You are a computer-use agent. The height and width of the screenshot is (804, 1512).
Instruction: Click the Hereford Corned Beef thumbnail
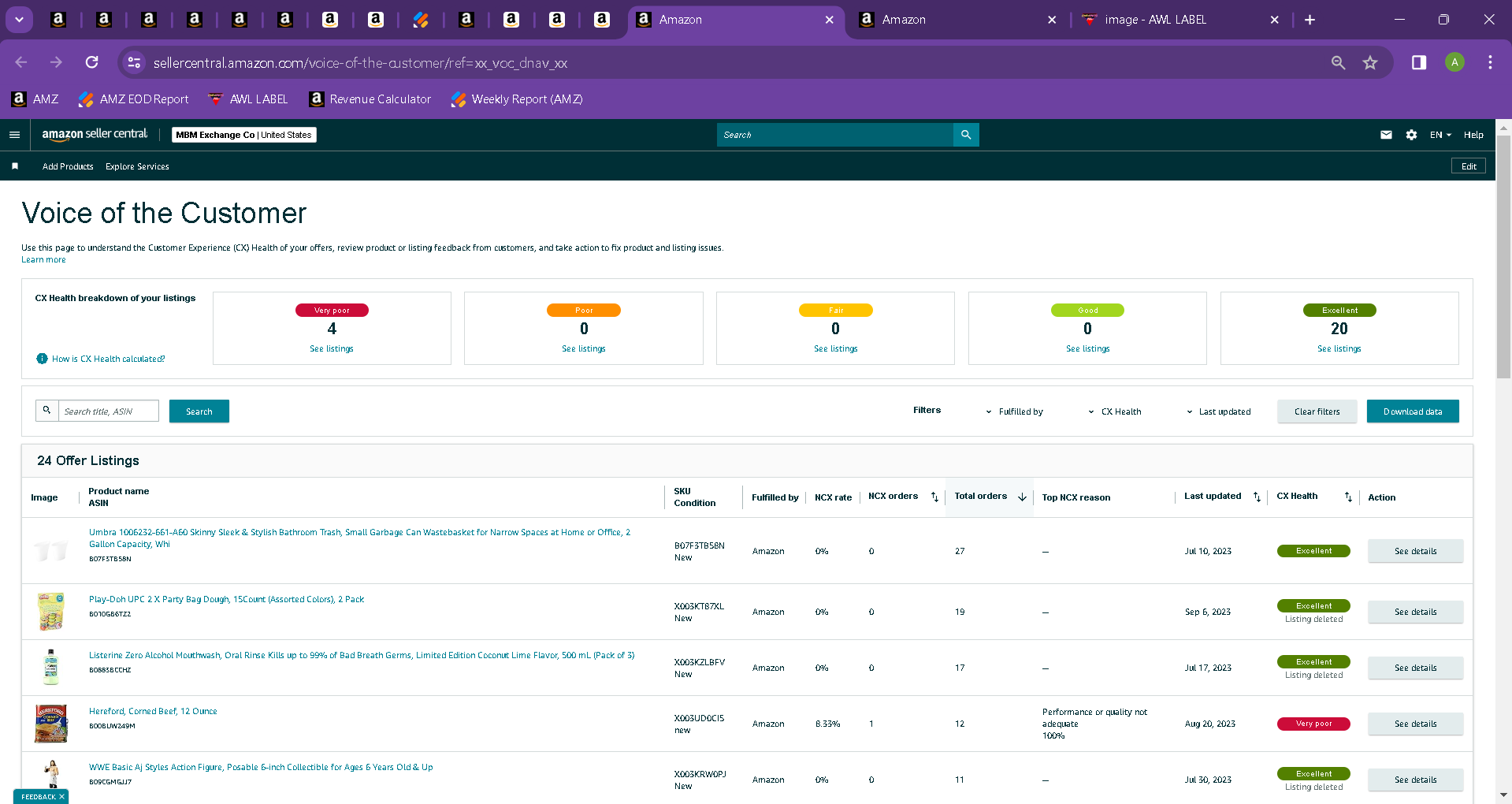click(51, 724)
